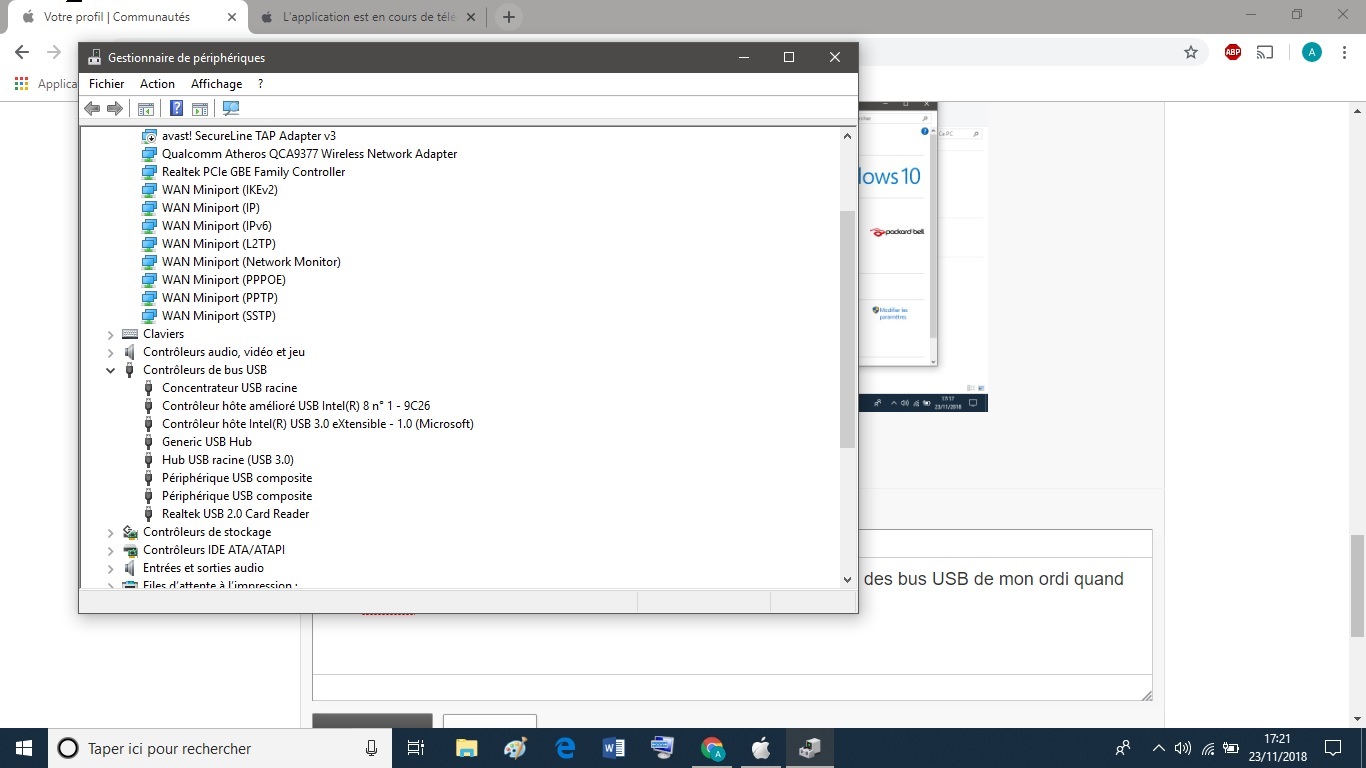Click the scan for hardware changes monitor icon
The image size is (1366, 768).
click(231, 108)
